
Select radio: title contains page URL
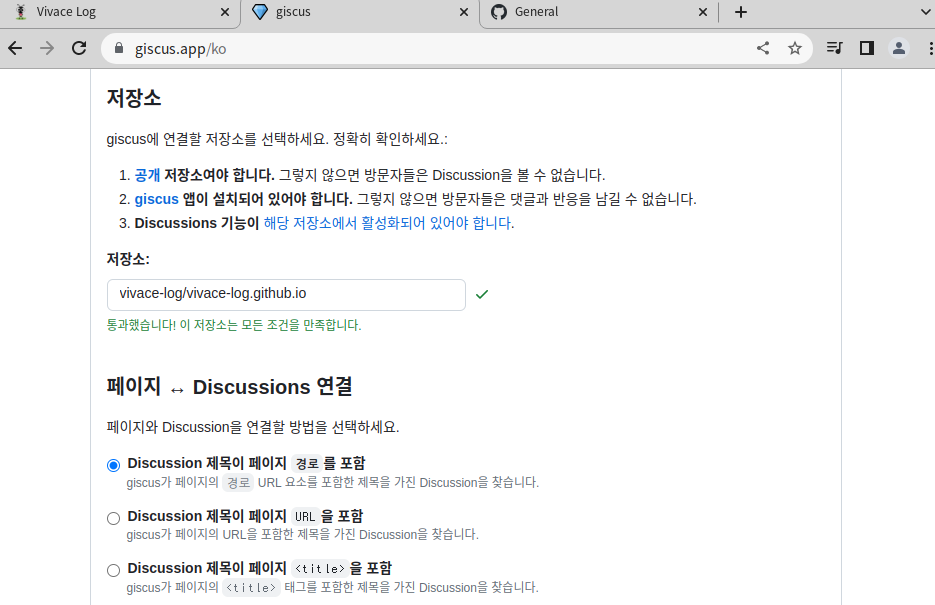[113, 518]
